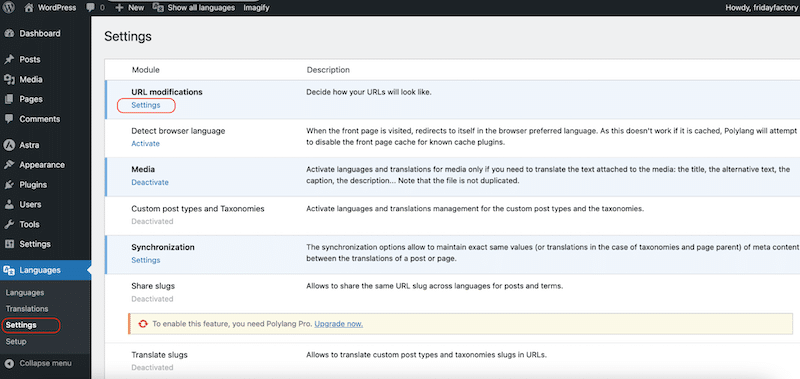Open URL modifications Settings link

[x=146, y=105]
